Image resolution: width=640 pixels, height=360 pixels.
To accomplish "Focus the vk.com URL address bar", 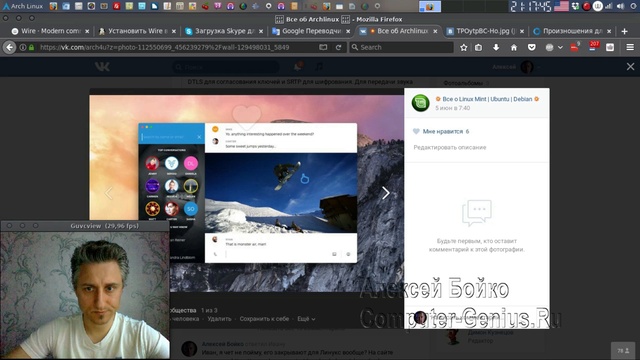I will [x=164, y=47].
